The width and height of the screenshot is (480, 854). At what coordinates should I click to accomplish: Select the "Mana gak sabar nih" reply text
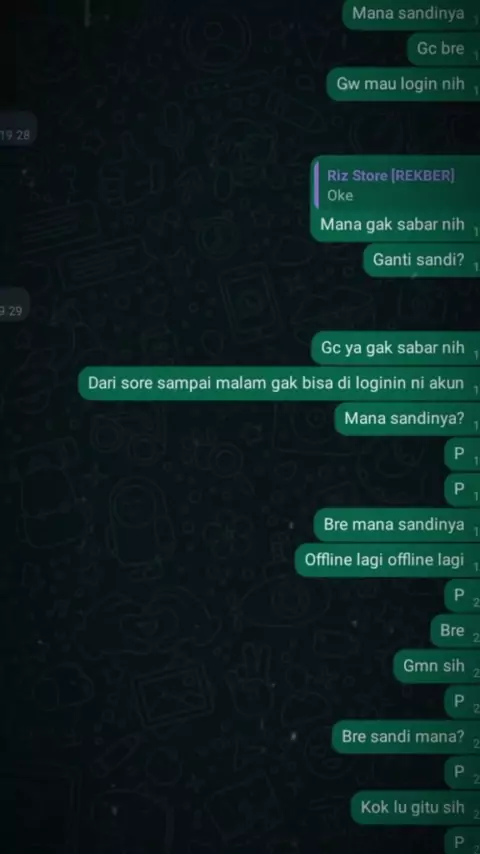pos(392,224)
